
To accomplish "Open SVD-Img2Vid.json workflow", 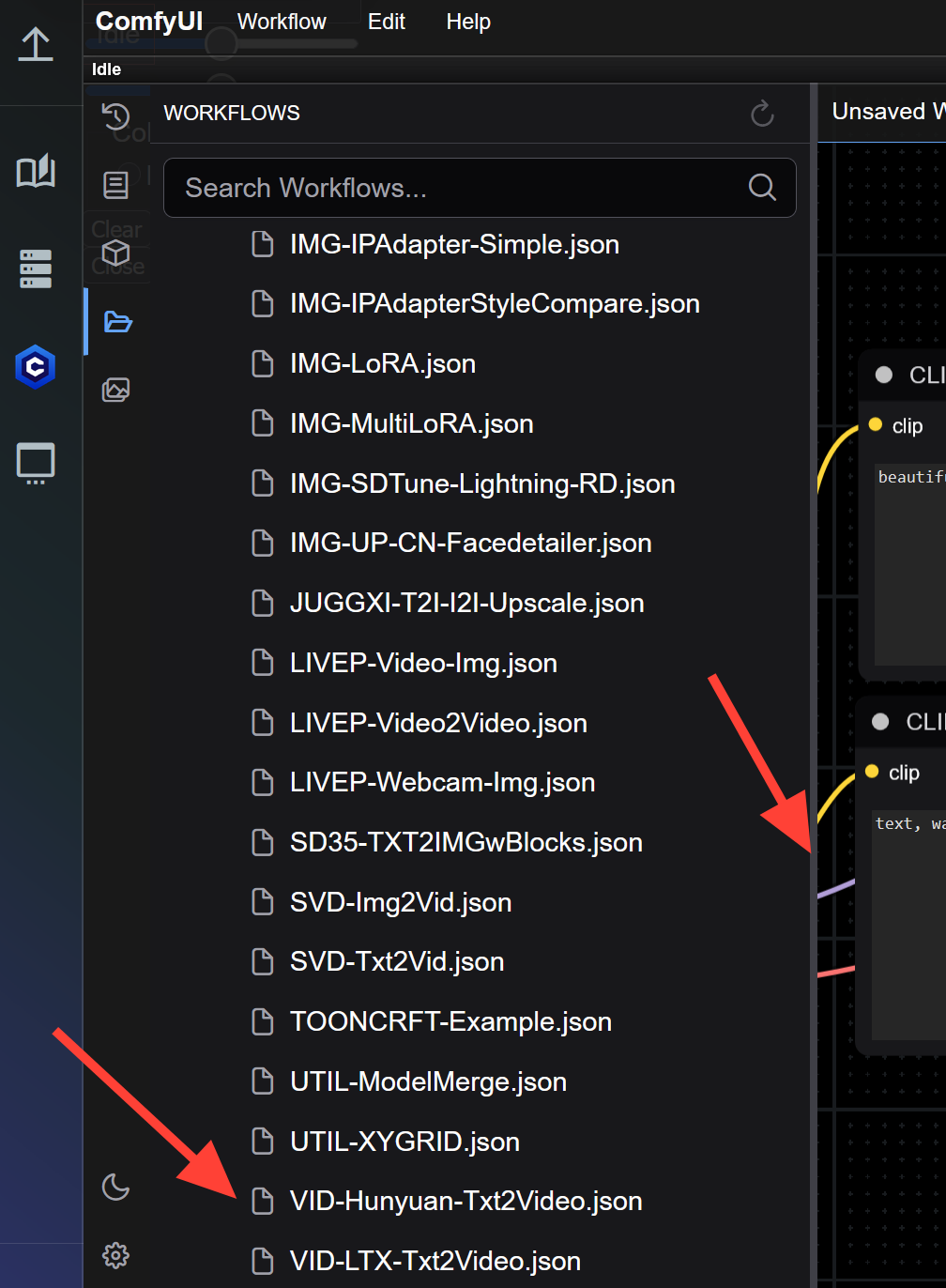I will [399, 902].
